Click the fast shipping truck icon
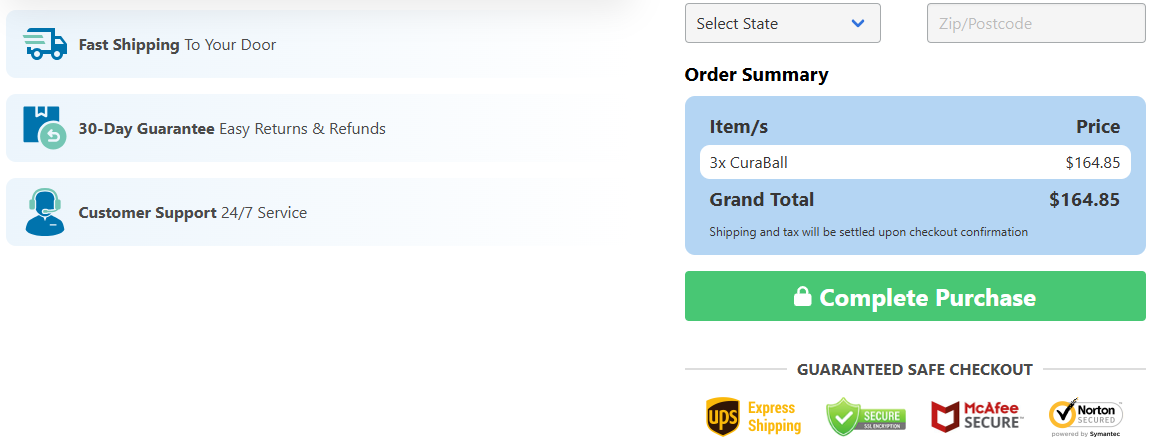1151x445 pixels. (x=45, y=44)
